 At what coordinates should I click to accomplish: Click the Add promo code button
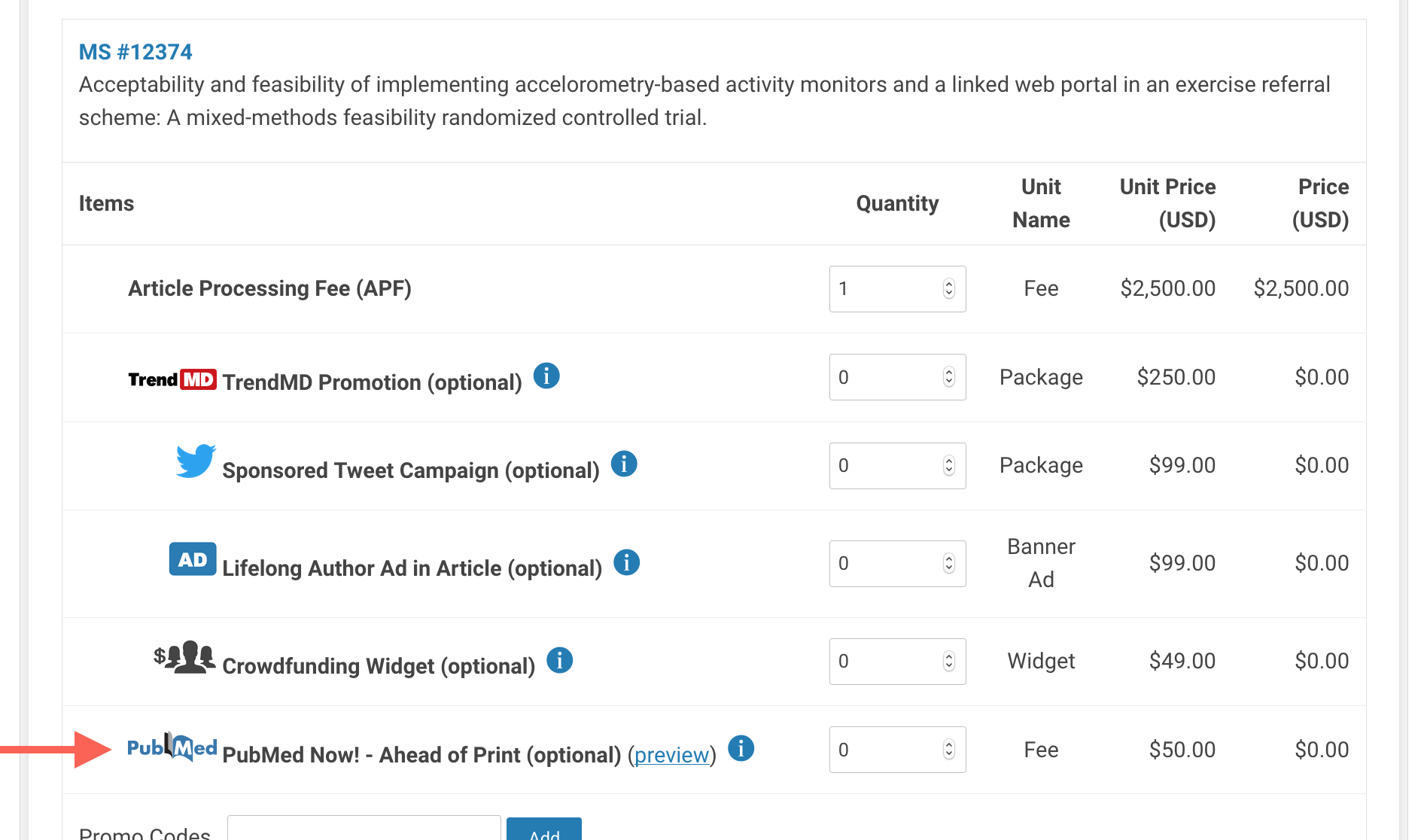(x=543, y=830)
